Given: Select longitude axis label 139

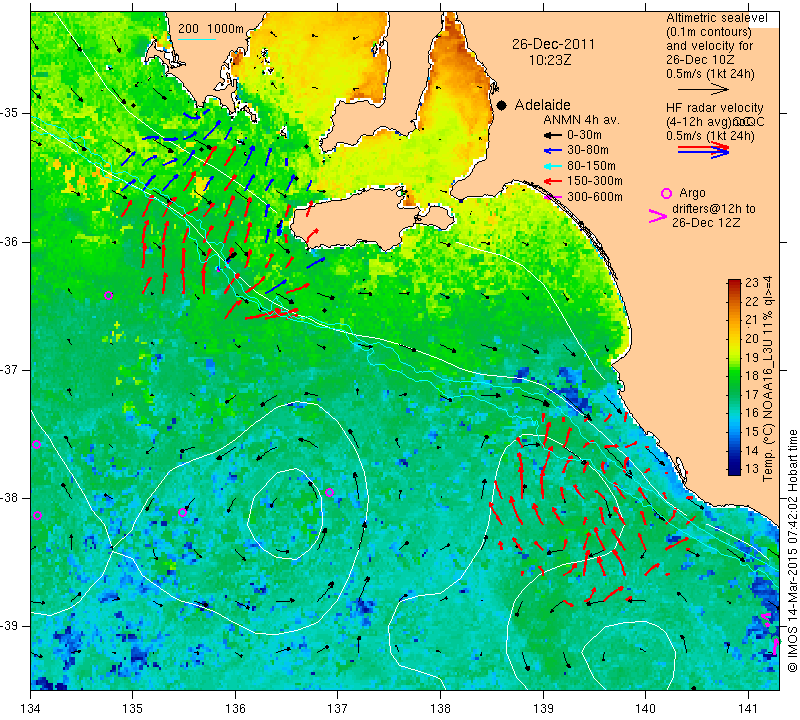Looking at the screenshot, I should (543, 709).
